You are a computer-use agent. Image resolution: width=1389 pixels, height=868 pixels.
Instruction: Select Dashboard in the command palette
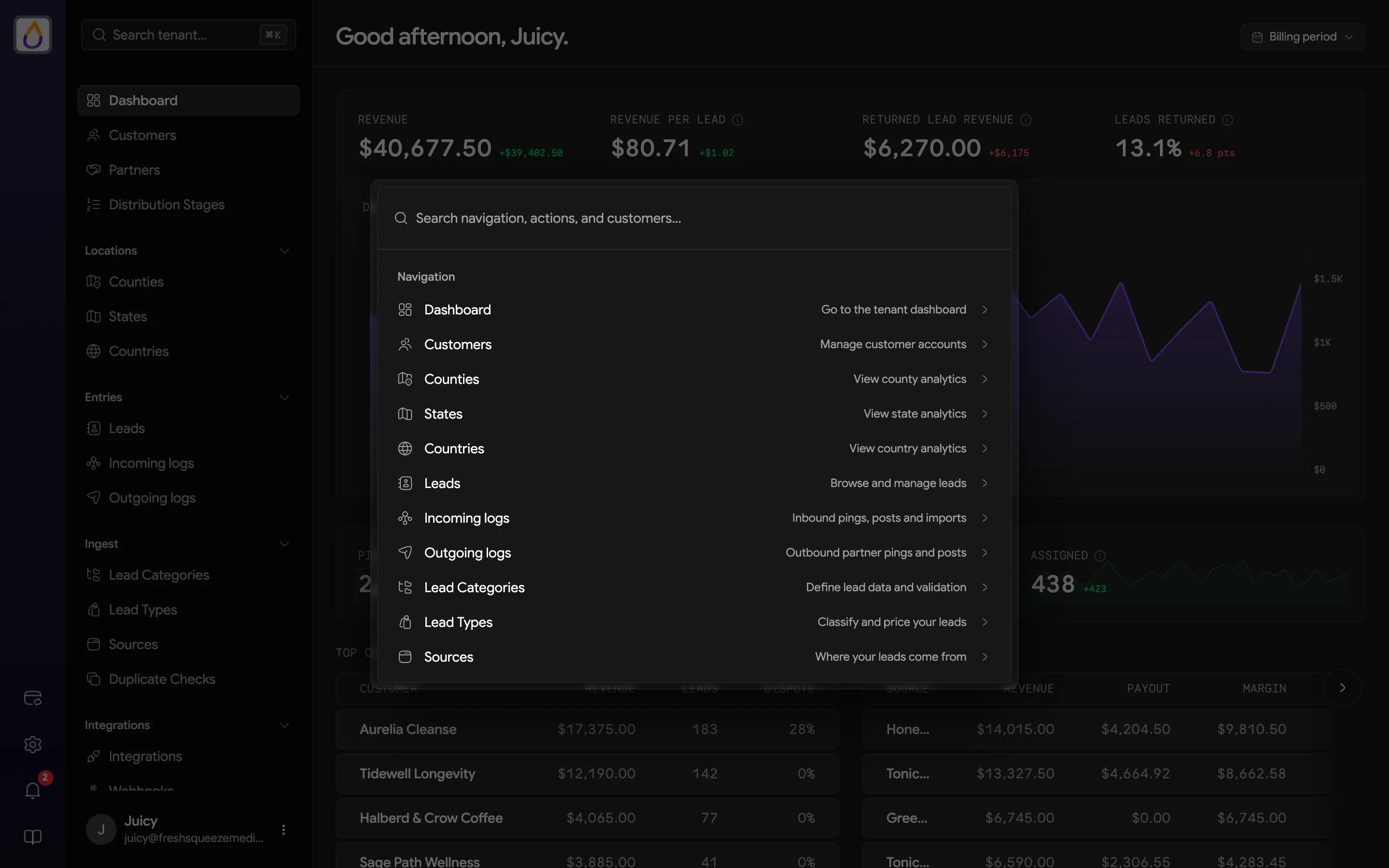(694, 310)
